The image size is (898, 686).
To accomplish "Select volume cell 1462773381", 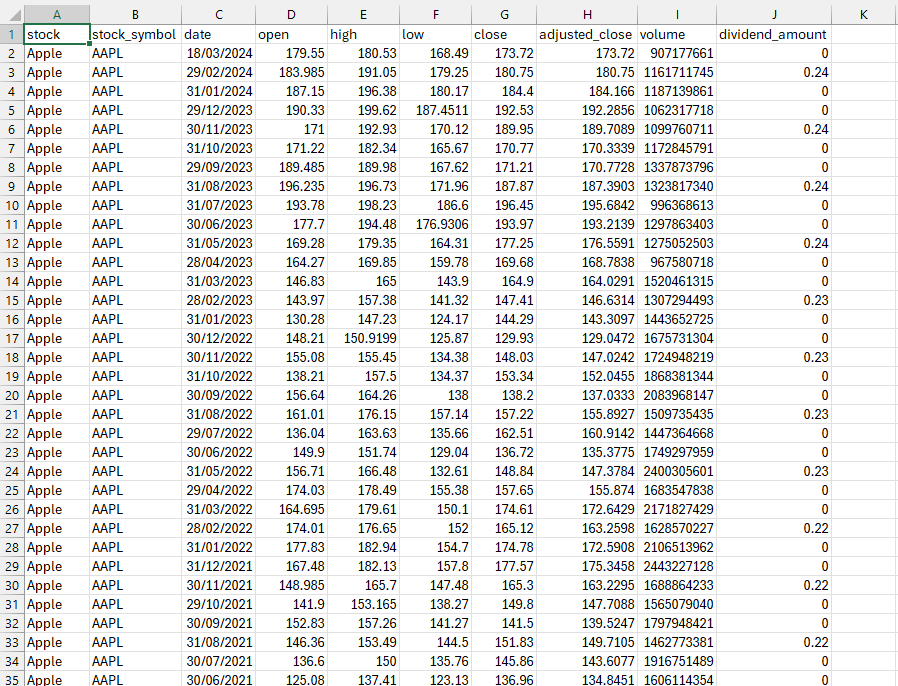I will click(677, 642).
